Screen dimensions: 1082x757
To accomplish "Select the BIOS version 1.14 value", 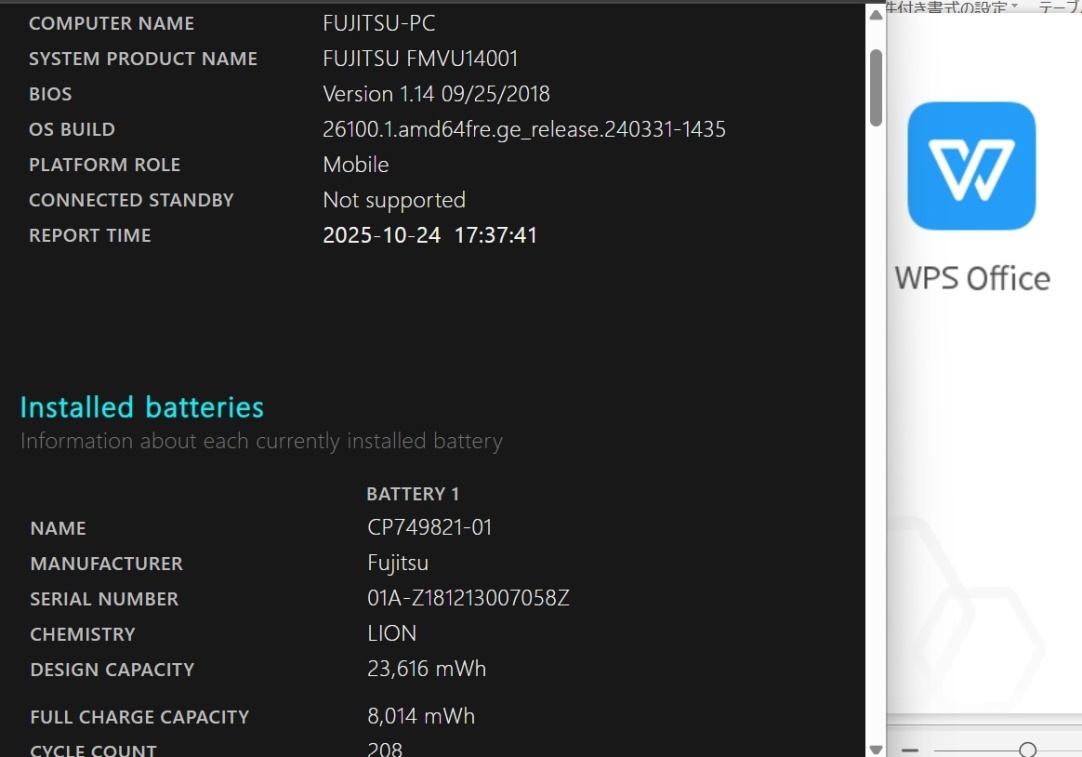I will pyautogui.click(x=436, y=94).
